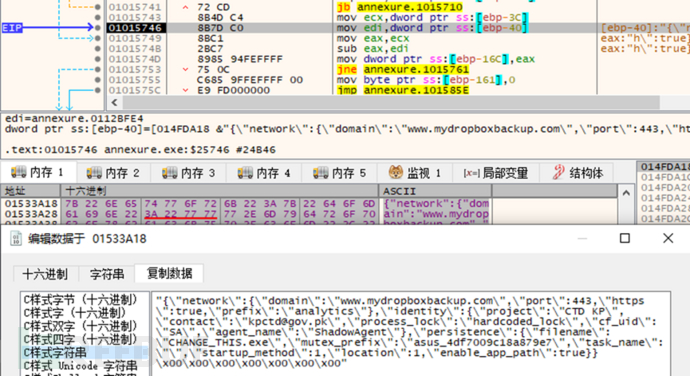Click the 内存 5 tab memory icon

point(321,172)
